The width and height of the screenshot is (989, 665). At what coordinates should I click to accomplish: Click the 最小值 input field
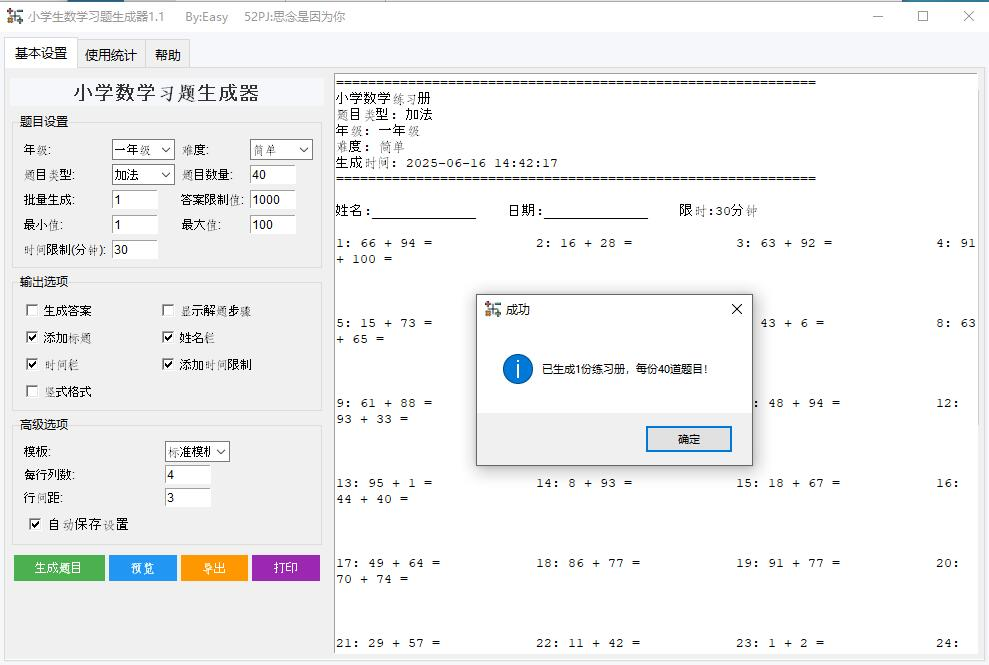(135, 225)
